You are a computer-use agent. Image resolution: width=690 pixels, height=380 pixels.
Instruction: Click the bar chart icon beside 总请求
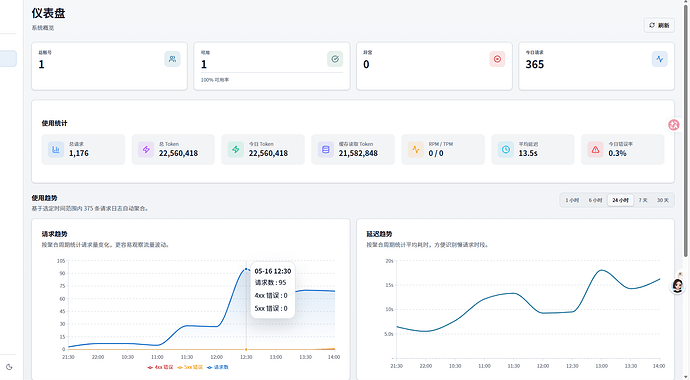click(x=56, y=150)
